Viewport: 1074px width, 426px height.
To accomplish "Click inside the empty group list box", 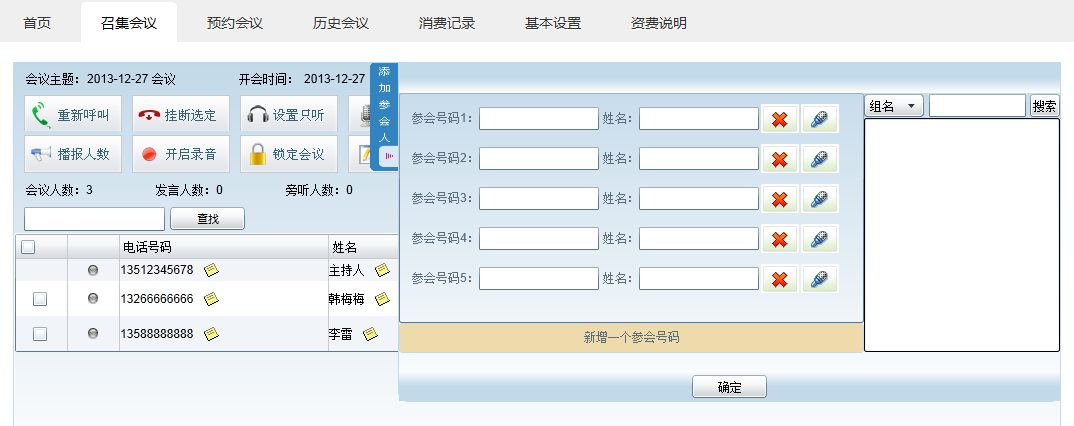I will pyautogui.click(x=962, y=235).
